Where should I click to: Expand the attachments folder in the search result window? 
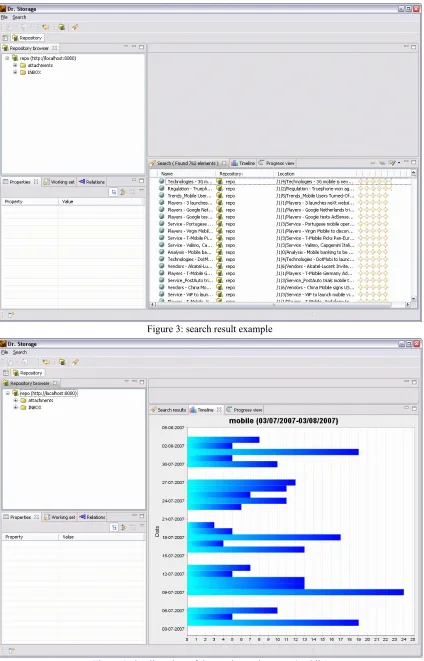(x=15, y=65)
